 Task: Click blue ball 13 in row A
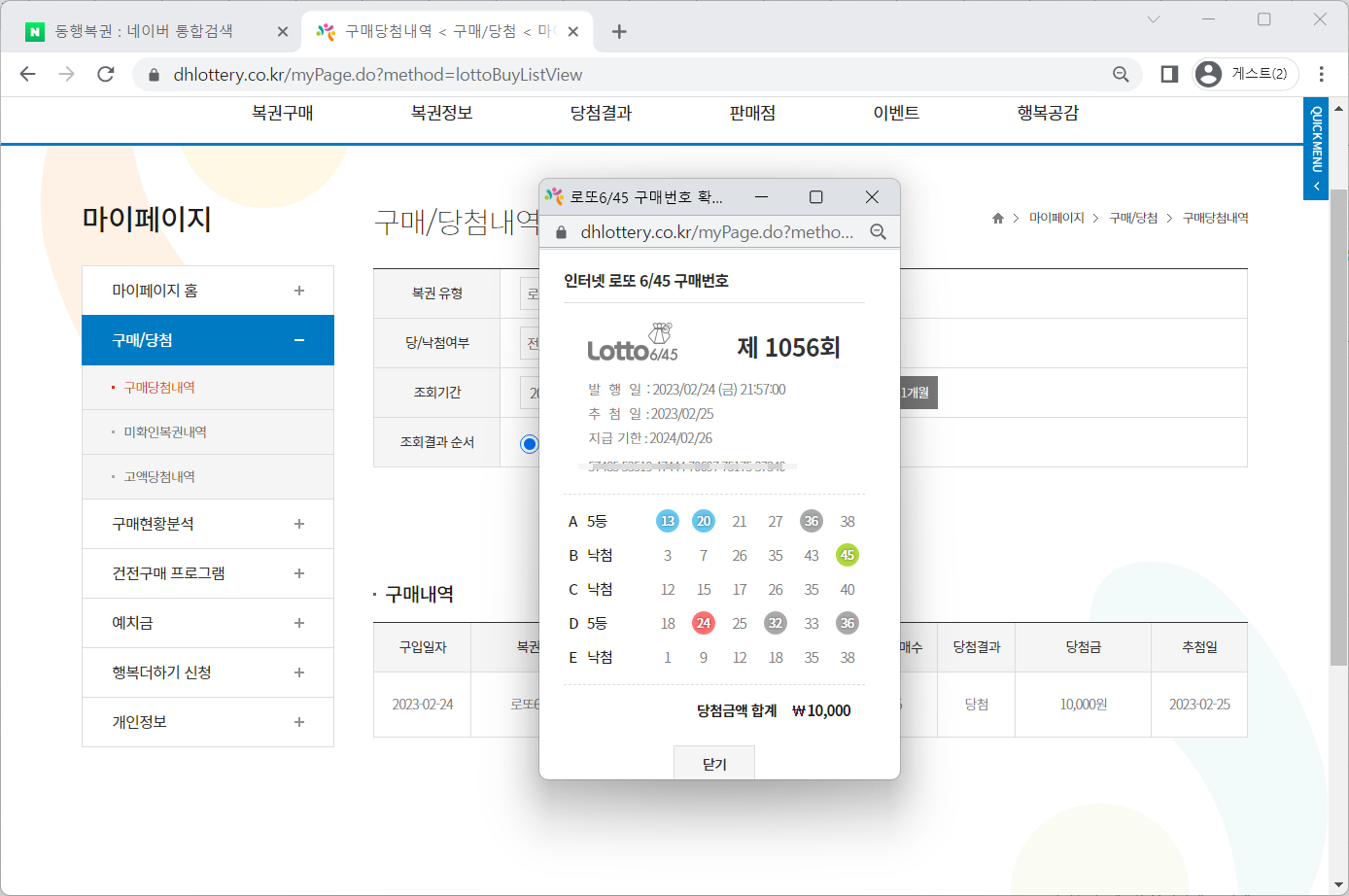668,521
